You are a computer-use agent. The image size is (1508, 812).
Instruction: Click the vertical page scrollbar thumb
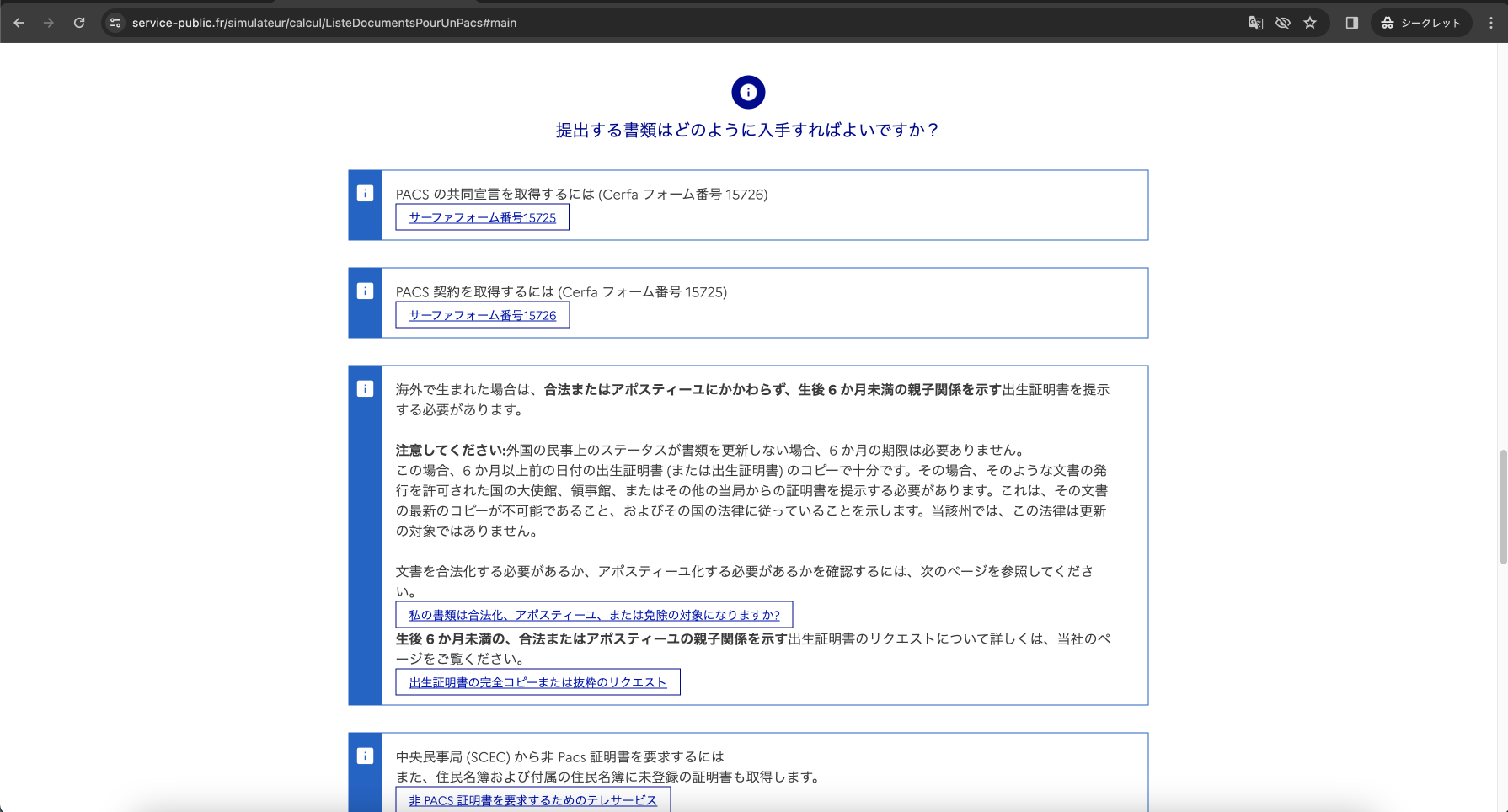click(1503, 507)
